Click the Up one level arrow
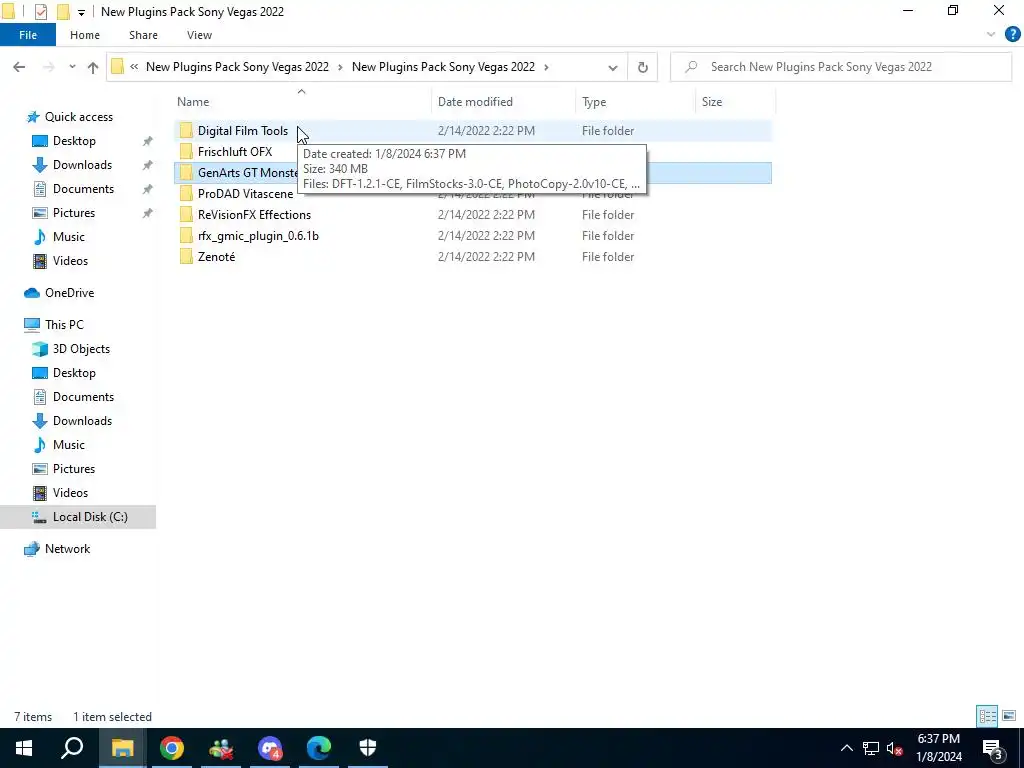The width and height of the screenshot is (1024, 768). (93, 67)
